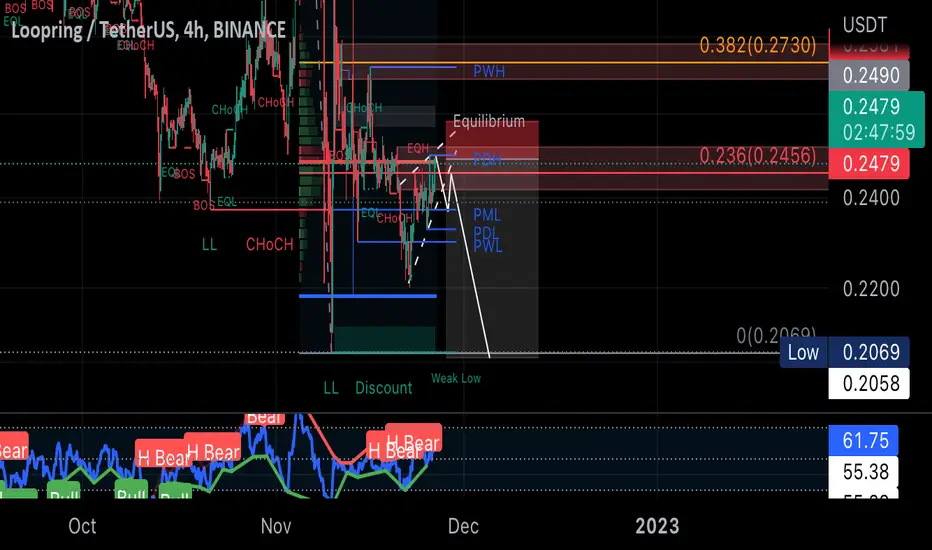Select the 0.382(0.2730) Fibonacci label

(758, 45)
